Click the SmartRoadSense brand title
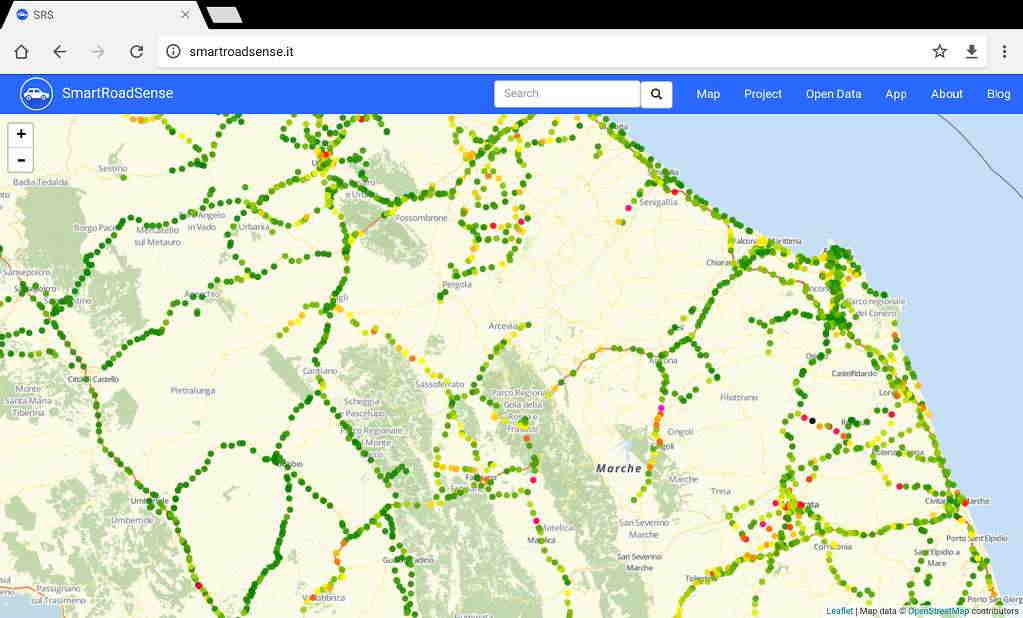The image size is (1023, 618). tap(117, 93)
